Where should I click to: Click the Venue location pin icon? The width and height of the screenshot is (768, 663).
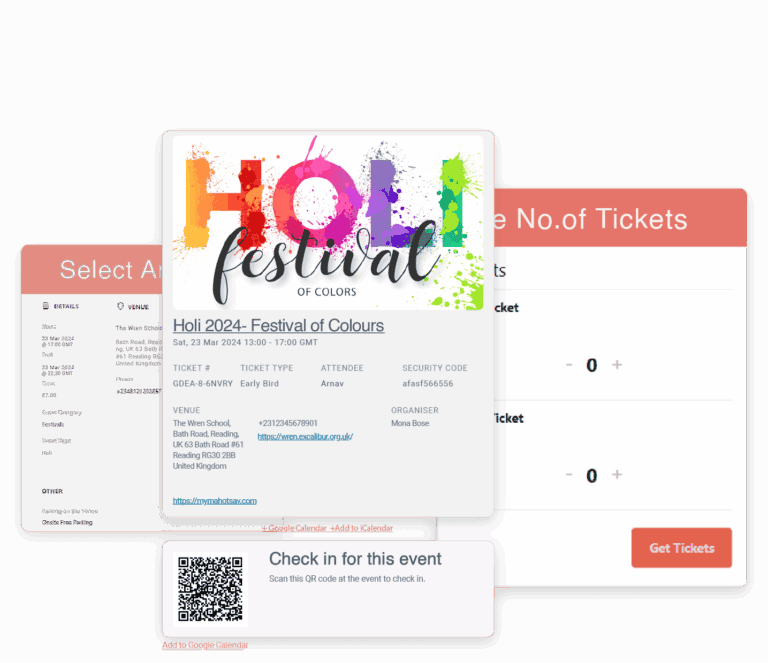(x=121, y=306)
